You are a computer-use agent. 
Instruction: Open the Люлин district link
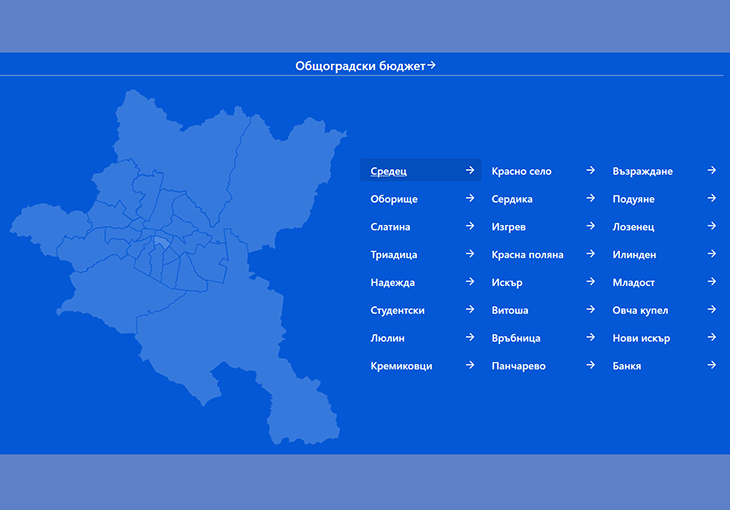(387, 338)
